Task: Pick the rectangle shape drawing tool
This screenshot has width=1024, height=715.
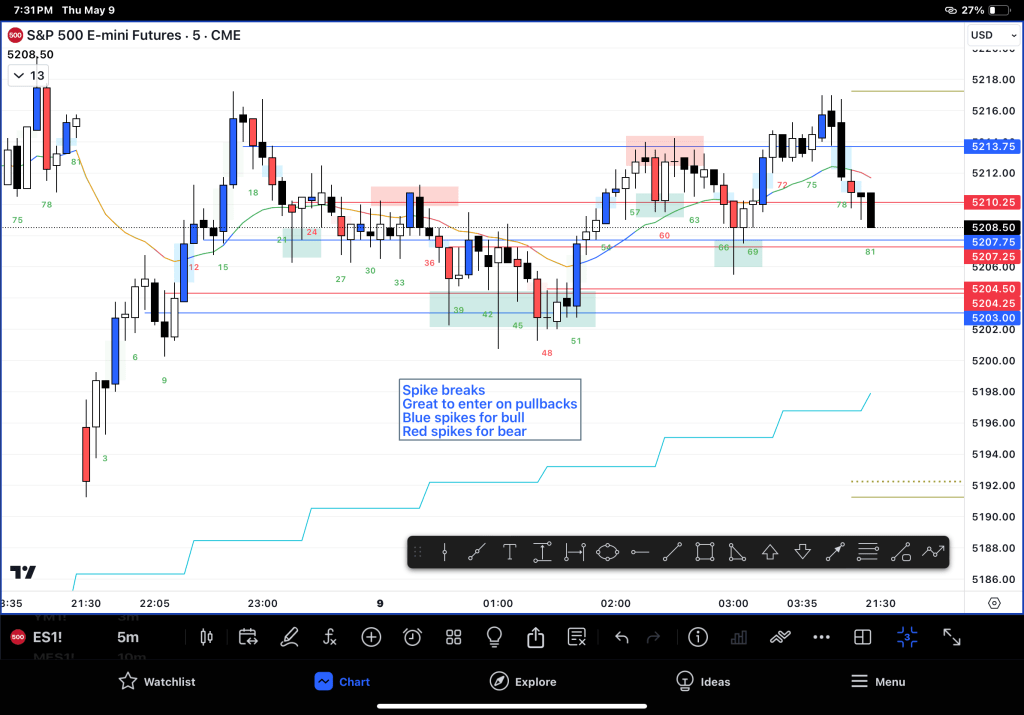Action: coord(704,552)
